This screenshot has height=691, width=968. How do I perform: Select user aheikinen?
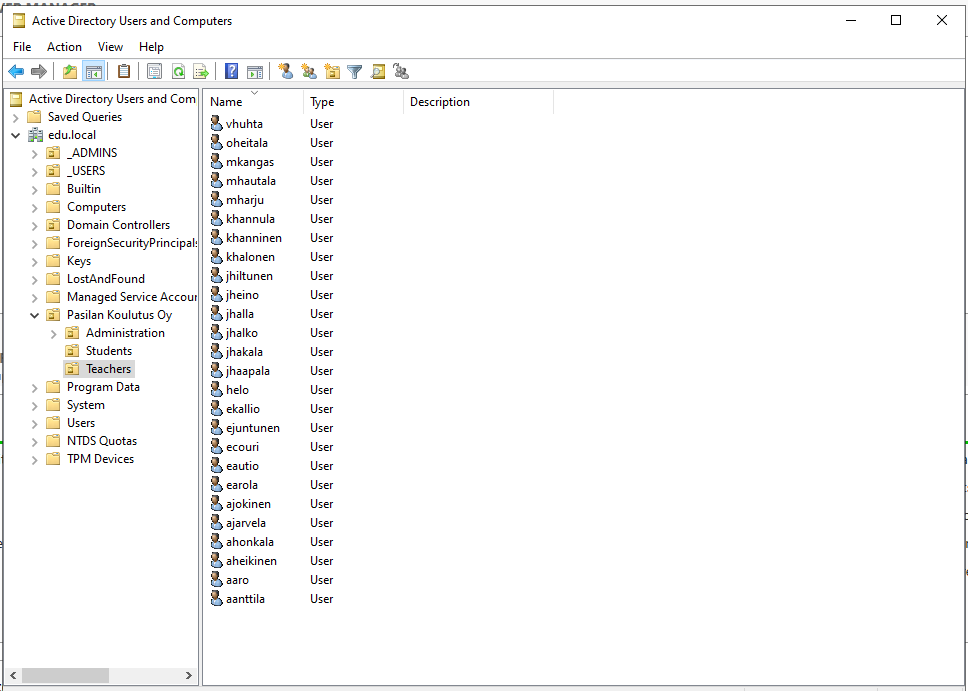pyautogui.click(x=251, y=561)
